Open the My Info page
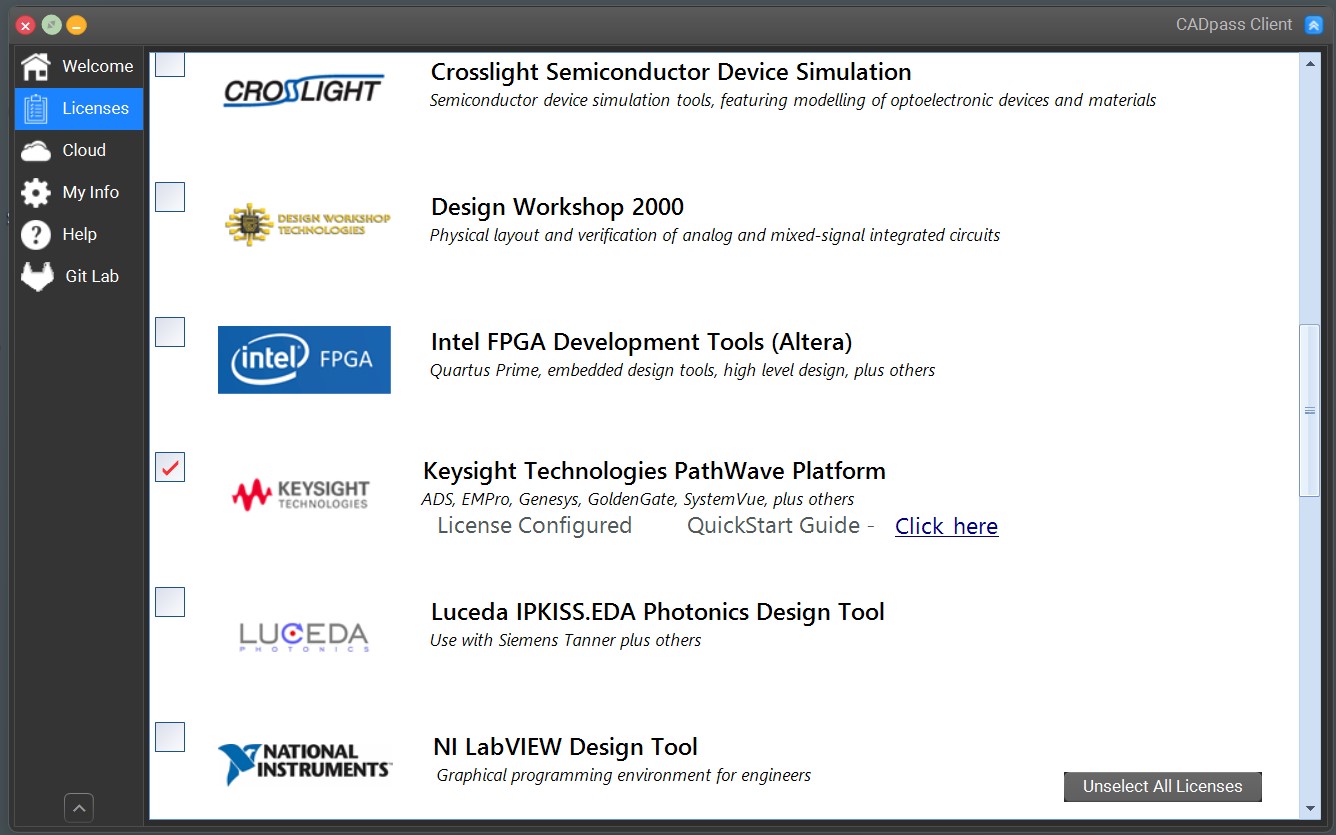1336x835 pixels. (x=79, y=192)
